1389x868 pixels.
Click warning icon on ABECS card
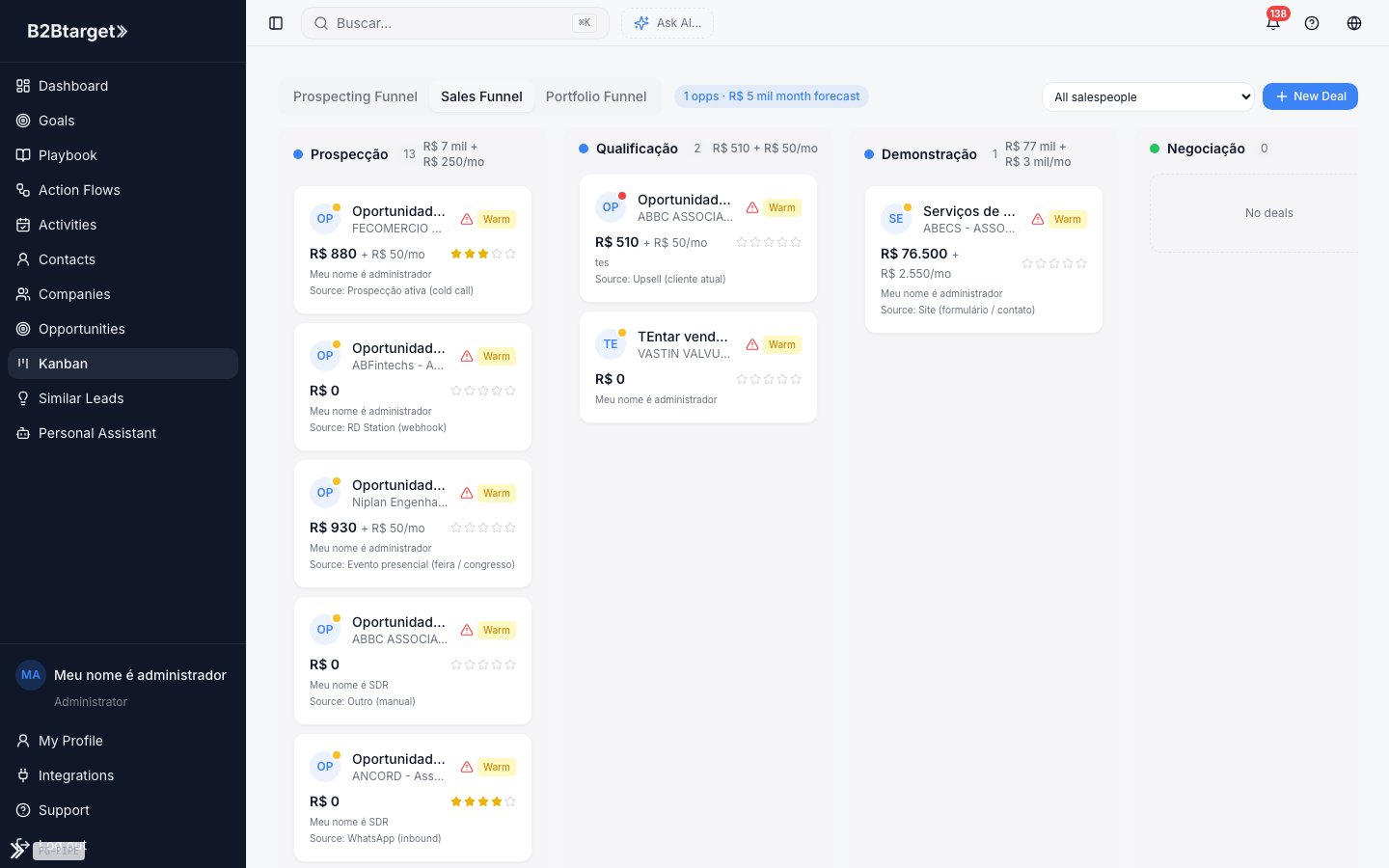(1038, 219)
